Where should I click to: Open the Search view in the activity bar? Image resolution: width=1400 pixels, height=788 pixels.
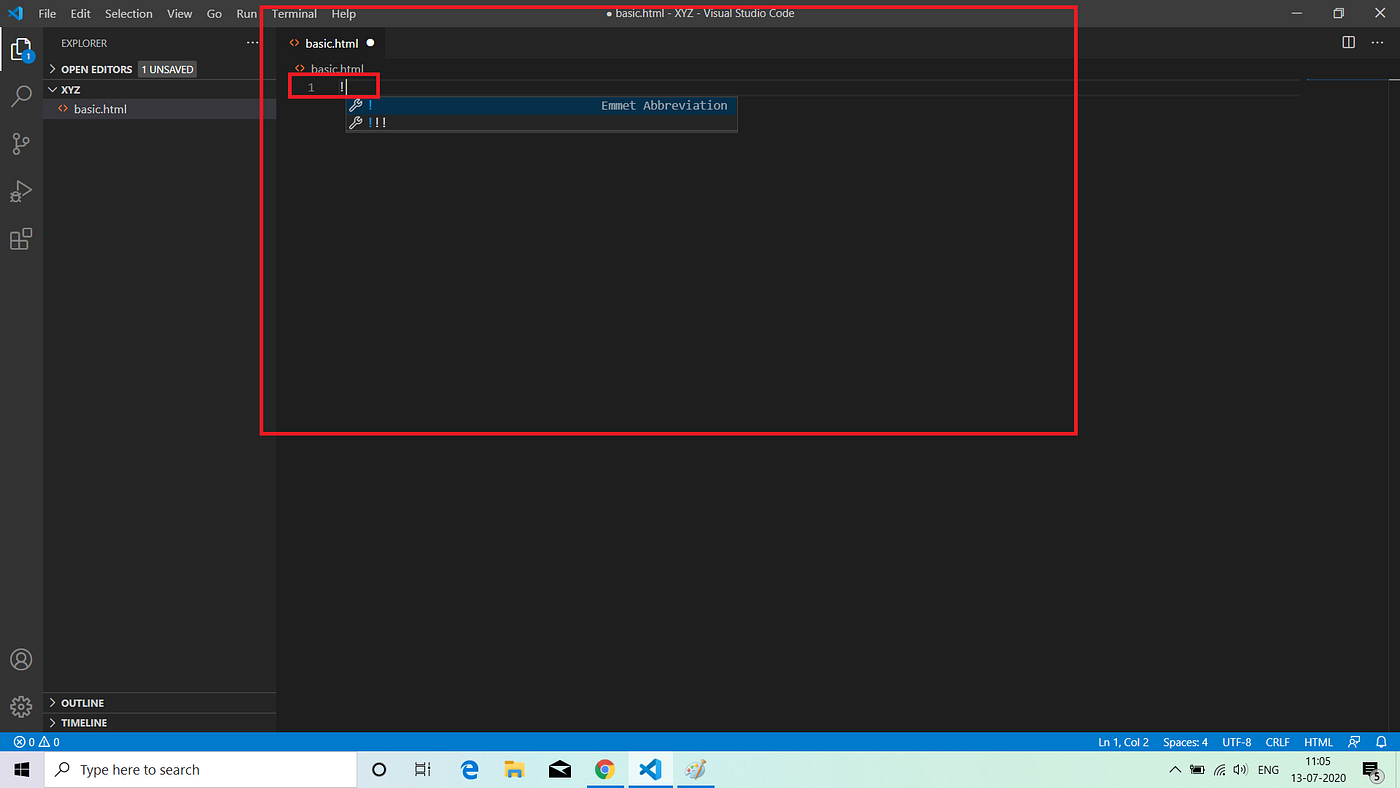point(22,95)
